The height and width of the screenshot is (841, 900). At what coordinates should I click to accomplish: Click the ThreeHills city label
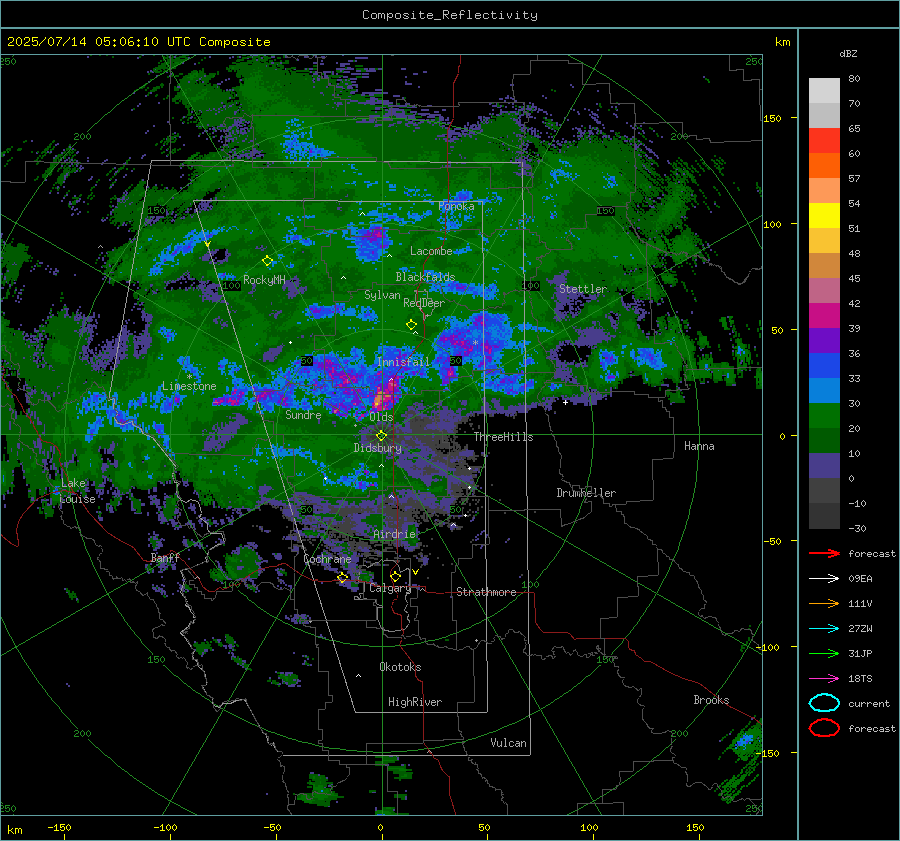tap(503, 437)
